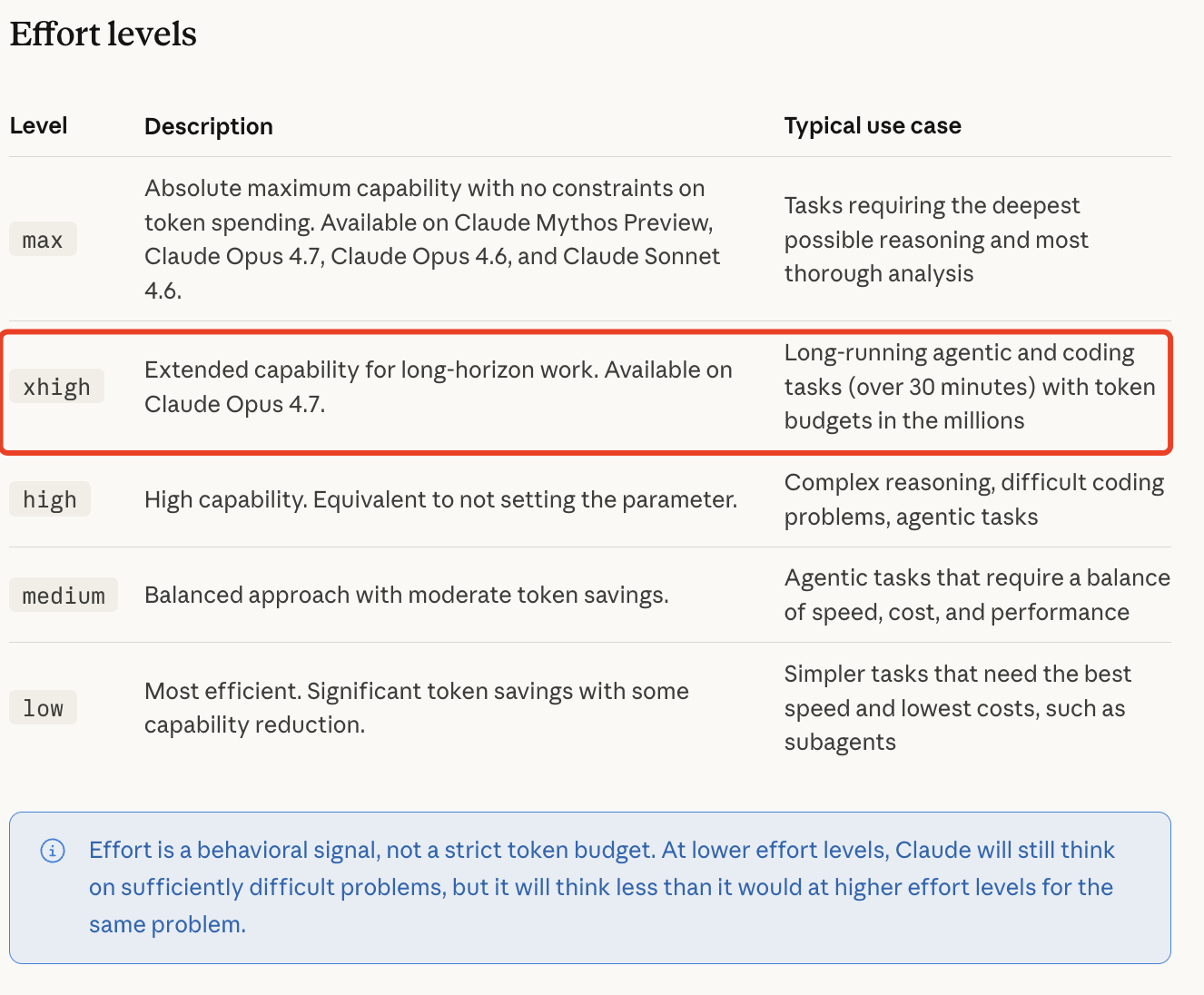Click the "medium" level code badge
Viewport: 1204px width, 995px height.
(64, 596)
